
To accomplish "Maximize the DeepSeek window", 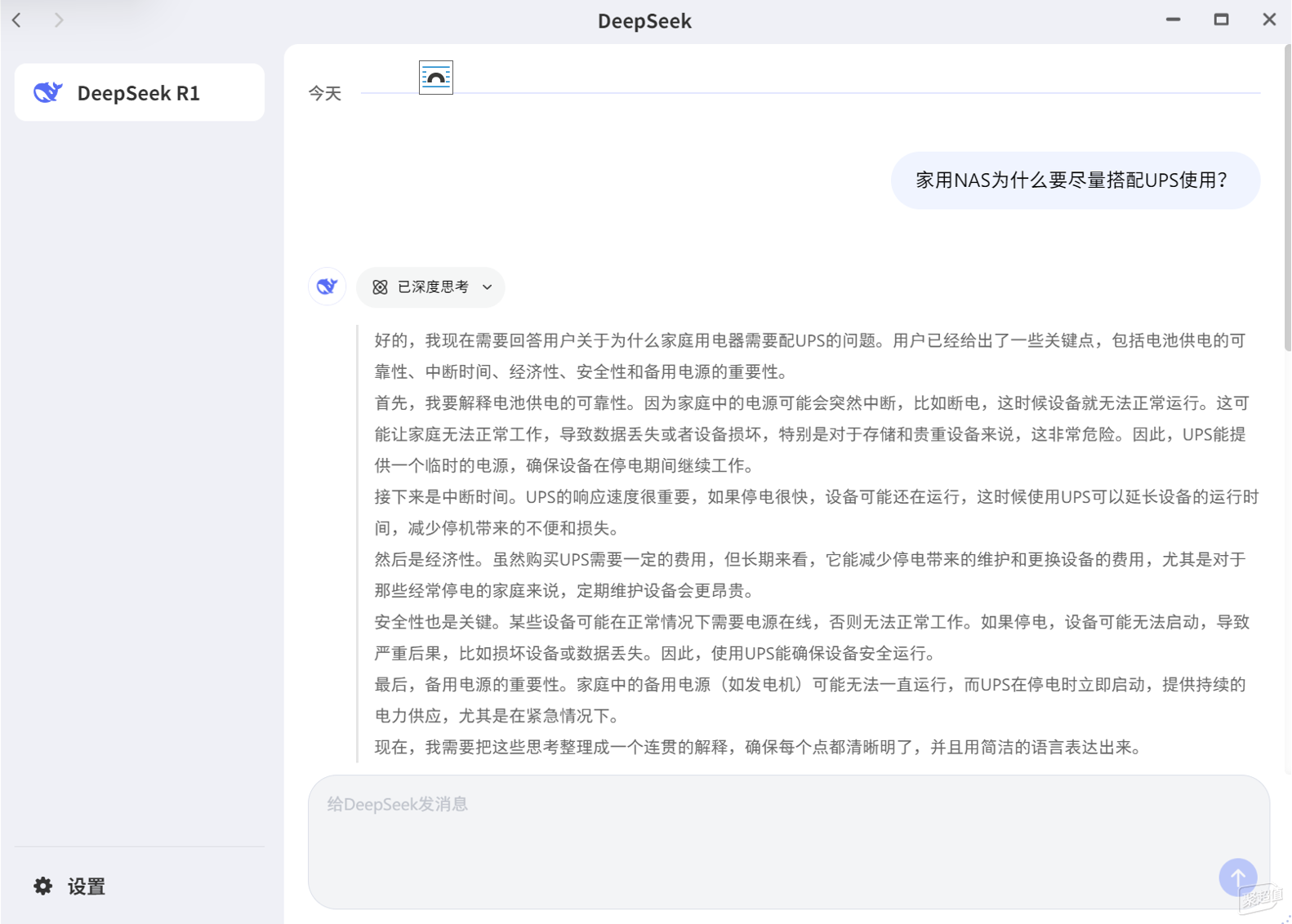I will coord(1221,20).
